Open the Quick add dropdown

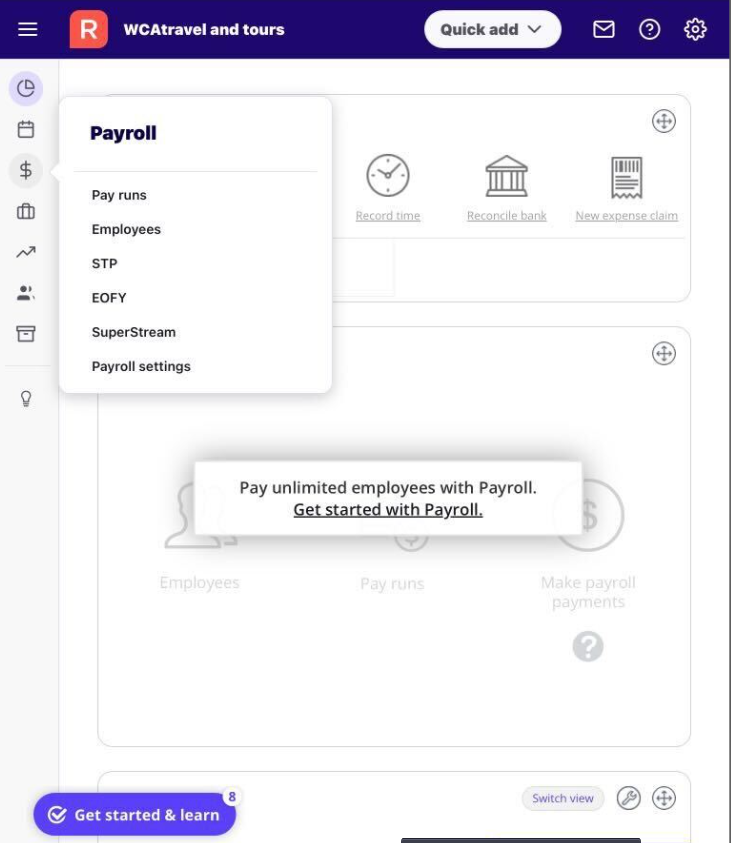492,29
